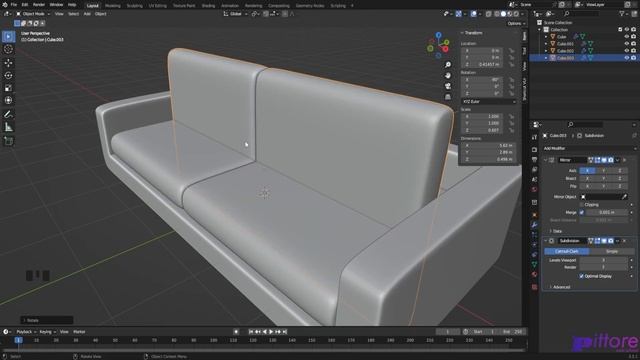Screen dimensions: 640x360
Task: Hide Cube.001 with its eye icon
Action: tap(627, 44)
